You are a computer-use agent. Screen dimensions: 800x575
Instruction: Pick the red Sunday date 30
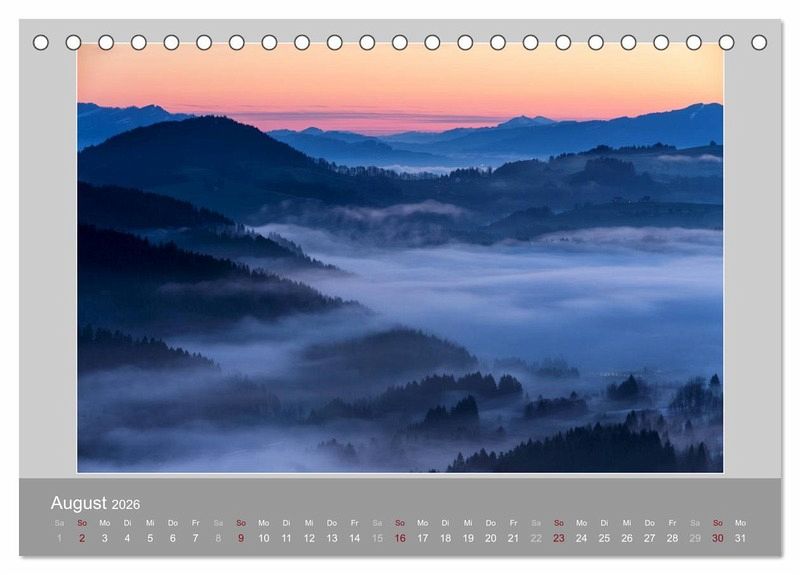pyautogui.click(x=718, y=538)
